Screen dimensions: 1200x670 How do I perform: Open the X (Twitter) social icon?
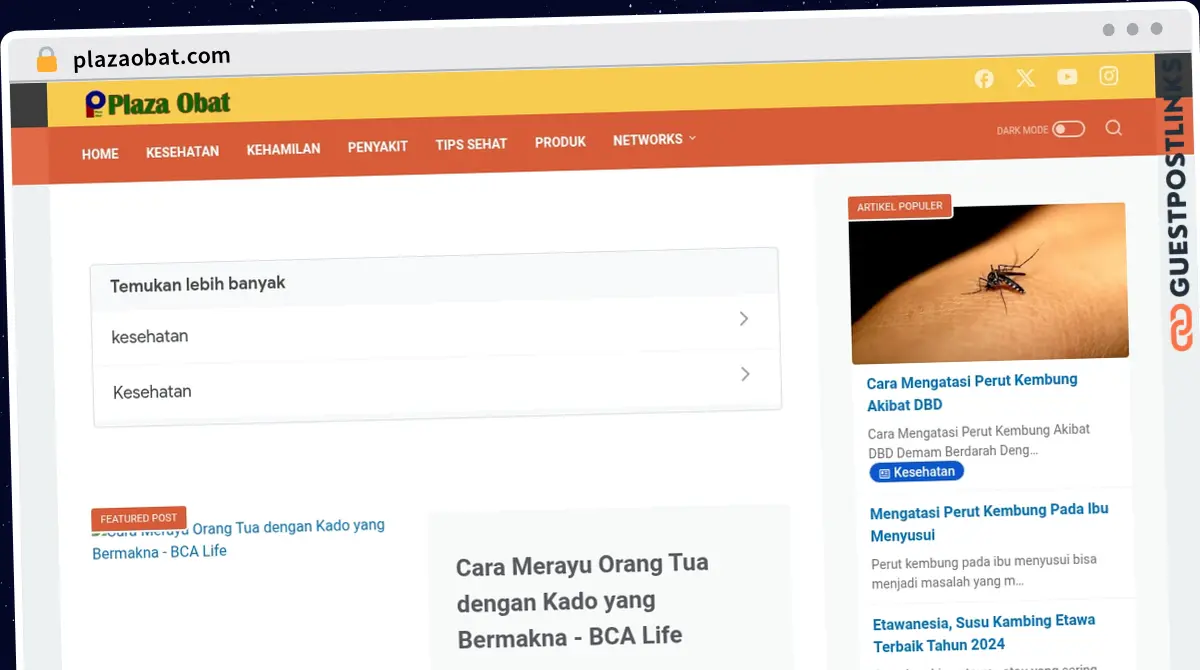pos(1026,78)
